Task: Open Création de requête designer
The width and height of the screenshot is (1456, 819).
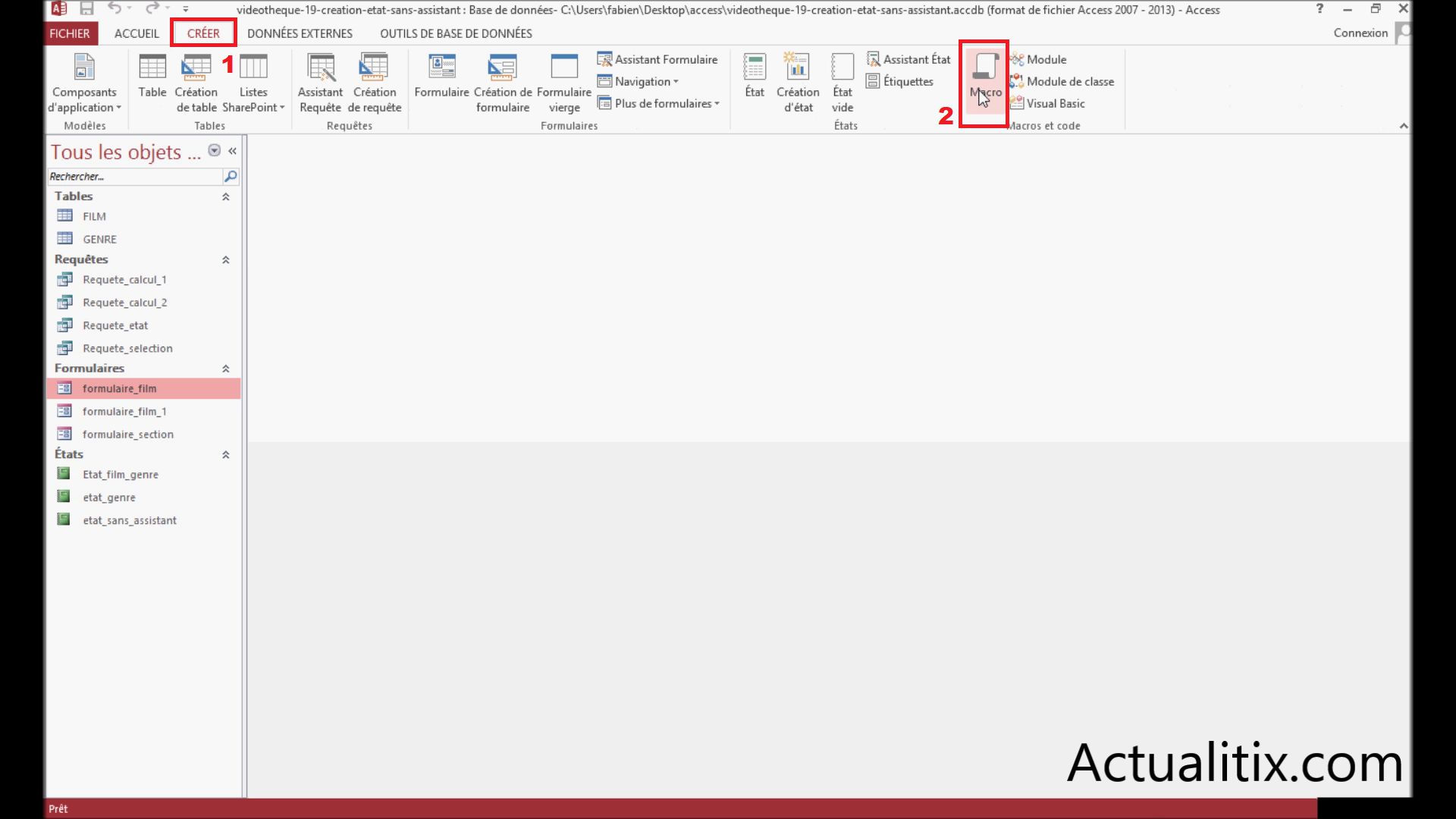Action: click(x=375, y=83)
